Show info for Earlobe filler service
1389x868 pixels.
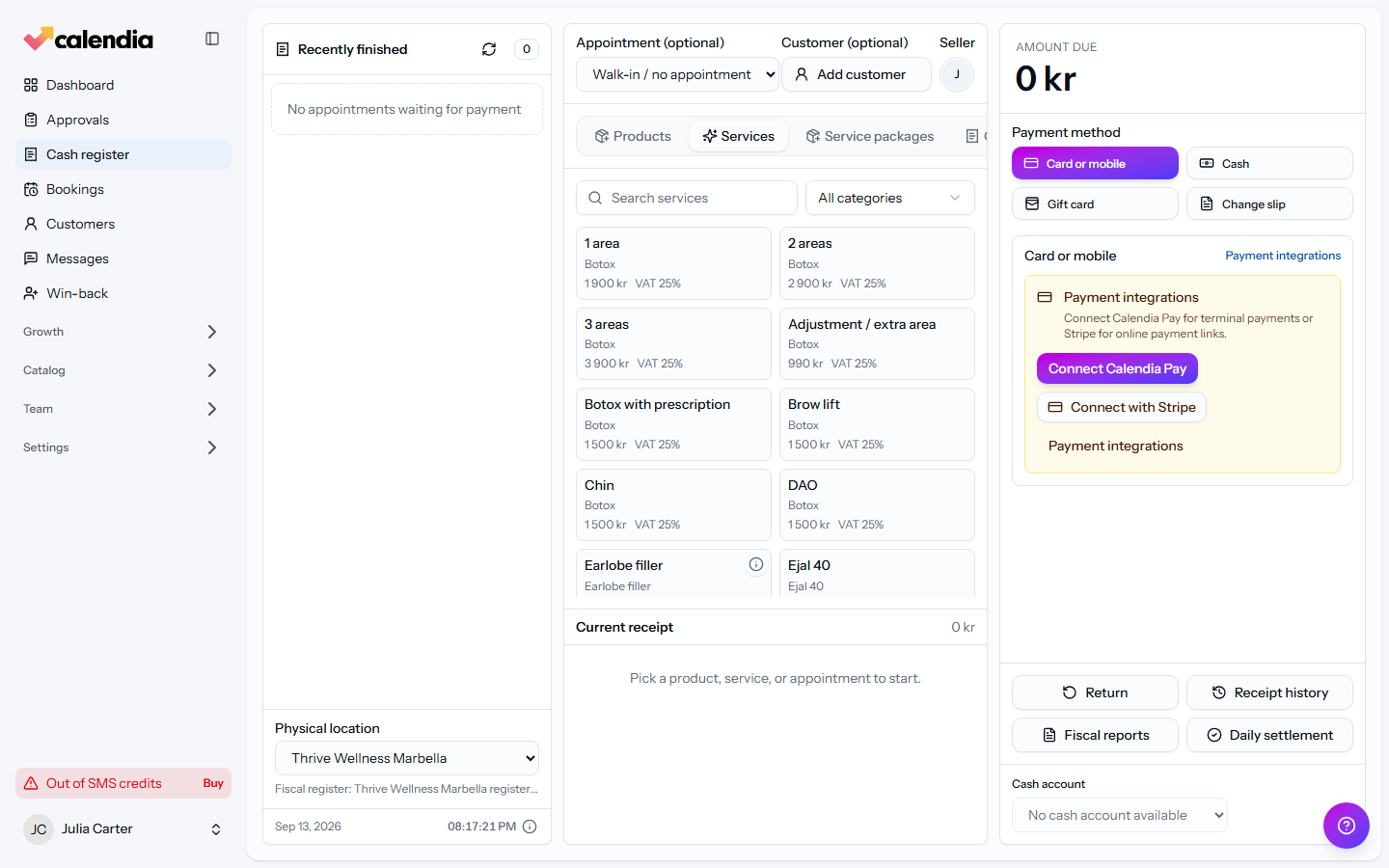(756, 565)
